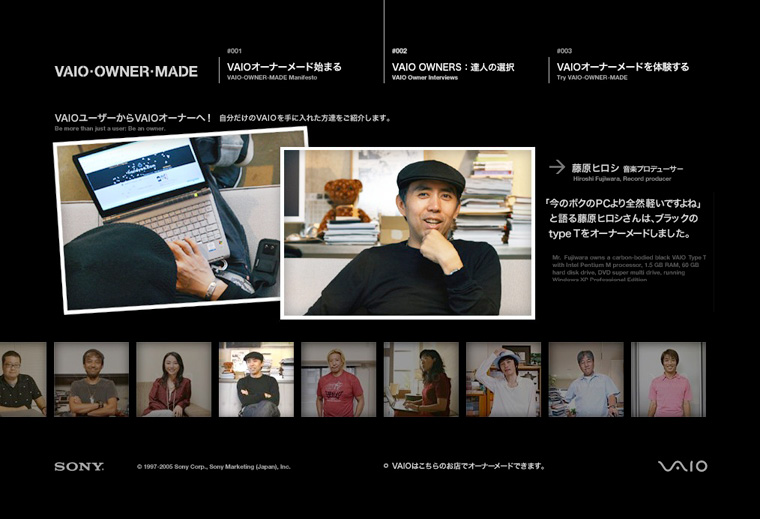Pick thumbnail of blond man in red t-shirt

point(338,379)
